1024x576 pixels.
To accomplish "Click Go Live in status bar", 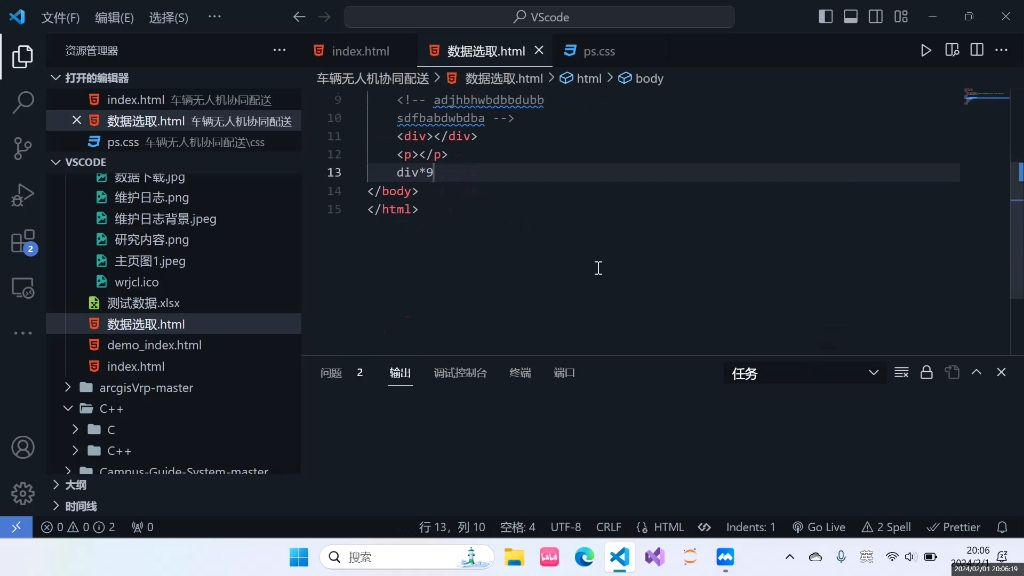I will pyautogui.click(x=818, y=527).
